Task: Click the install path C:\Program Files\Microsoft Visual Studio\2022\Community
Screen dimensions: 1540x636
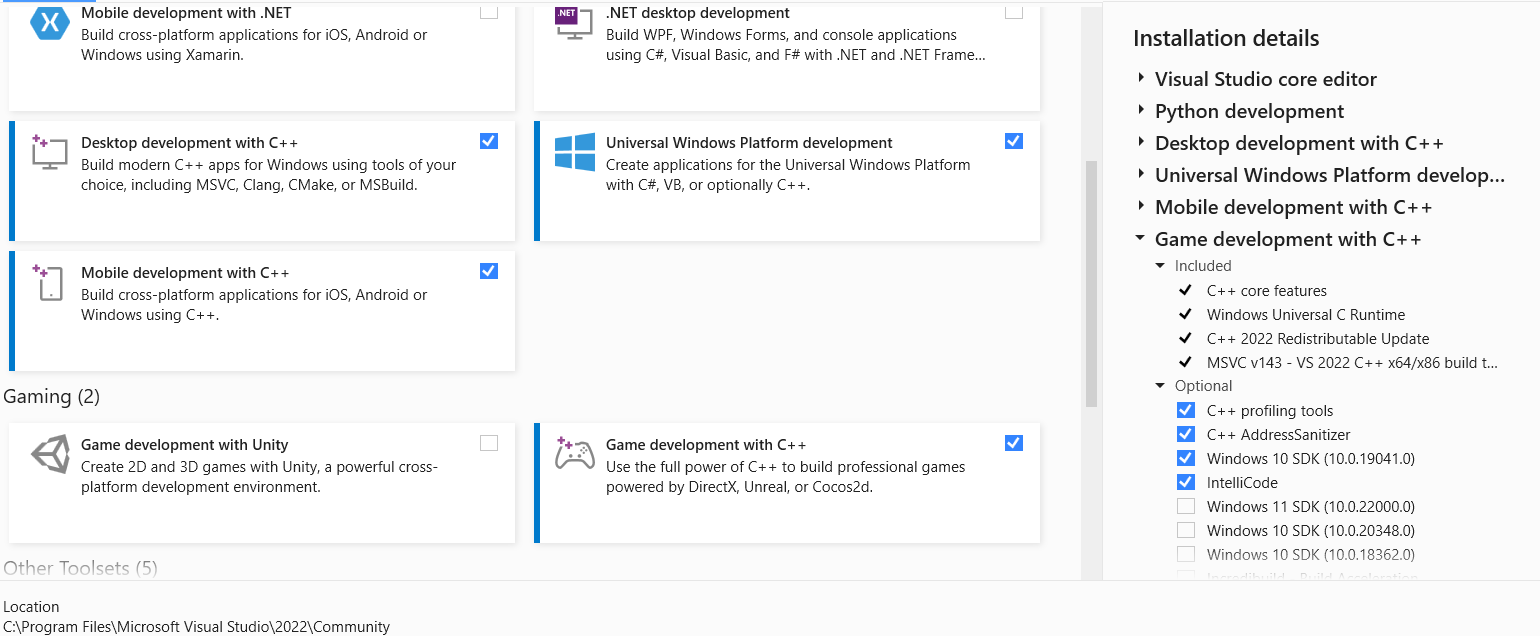Action: pyautogui.click(x=196, y=627)
